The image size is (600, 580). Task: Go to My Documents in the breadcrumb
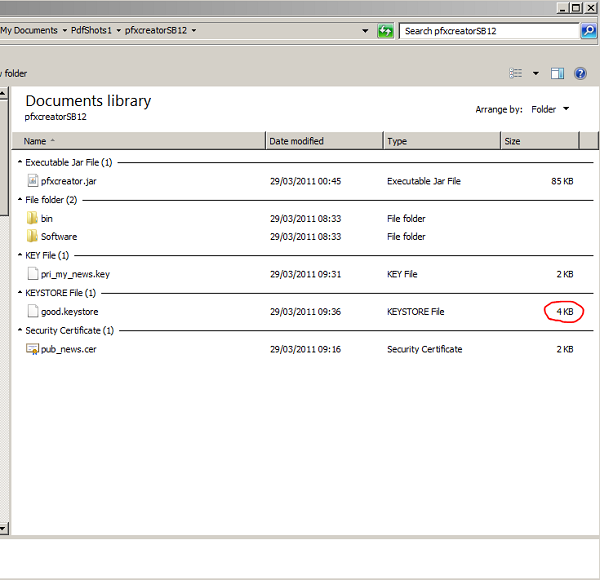[x=29, y=30]
